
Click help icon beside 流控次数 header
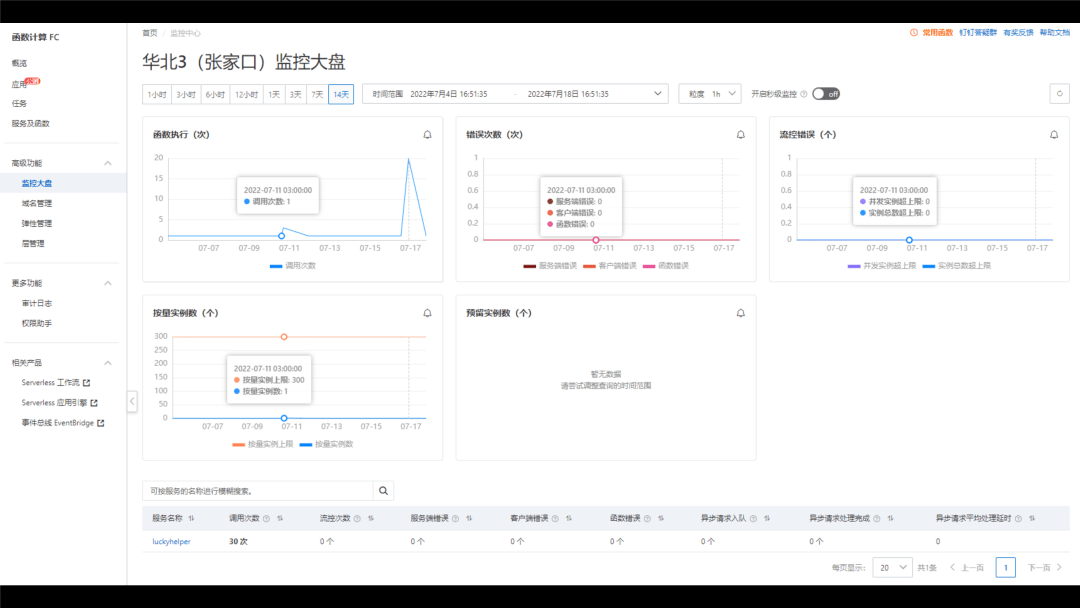click(357, 518)
